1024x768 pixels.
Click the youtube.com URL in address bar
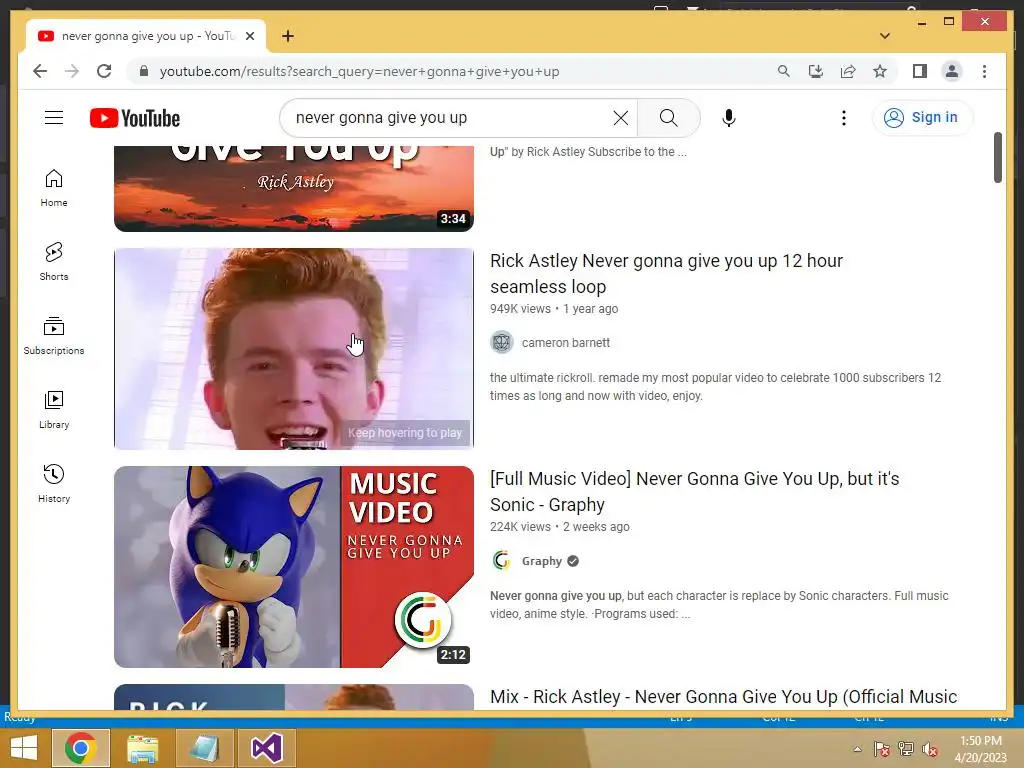pos(359,71)
